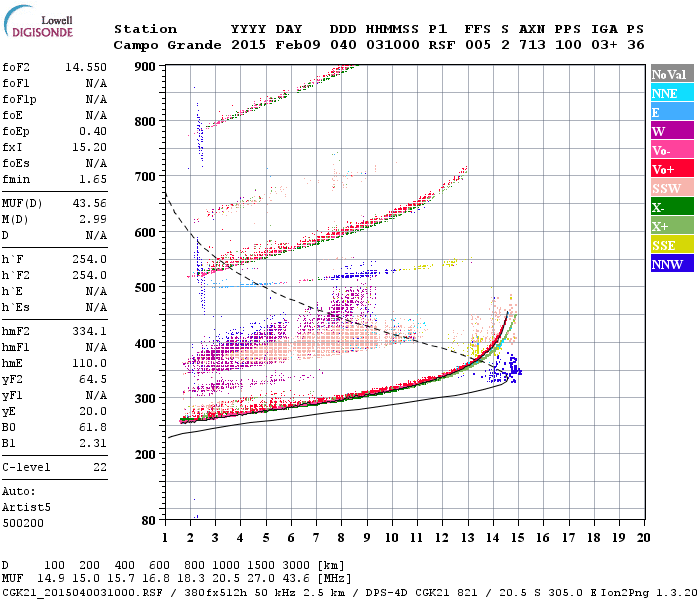Screen dimensions: 700x600
Task: Click the C-level value 22
Action: point(100,467)
